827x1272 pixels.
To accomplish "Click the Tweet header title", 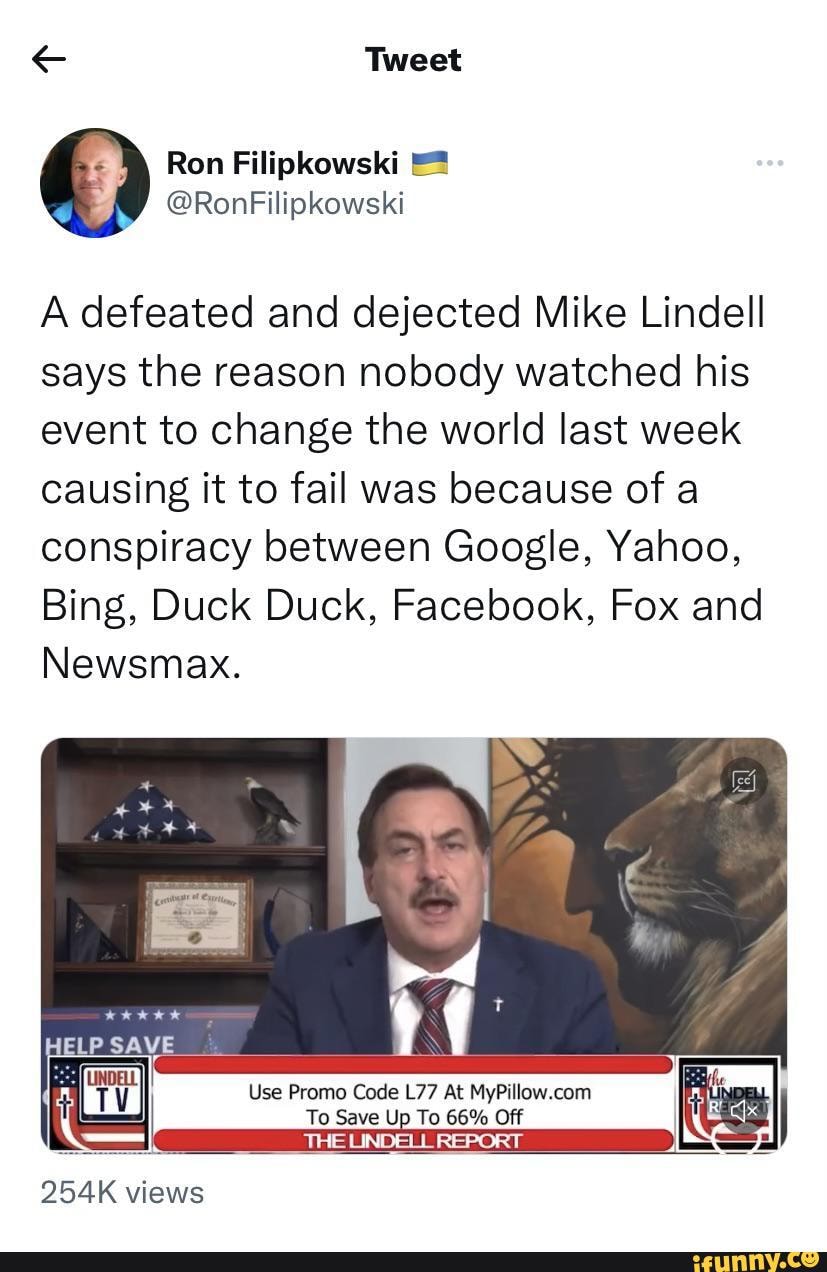I will point(413,60).
